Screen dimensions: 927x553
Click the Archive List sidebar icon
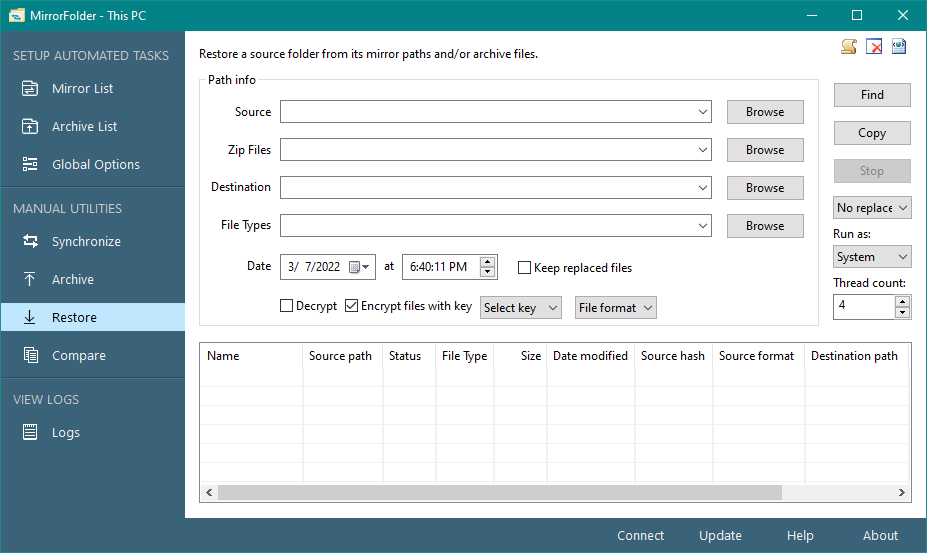(30, 127)
